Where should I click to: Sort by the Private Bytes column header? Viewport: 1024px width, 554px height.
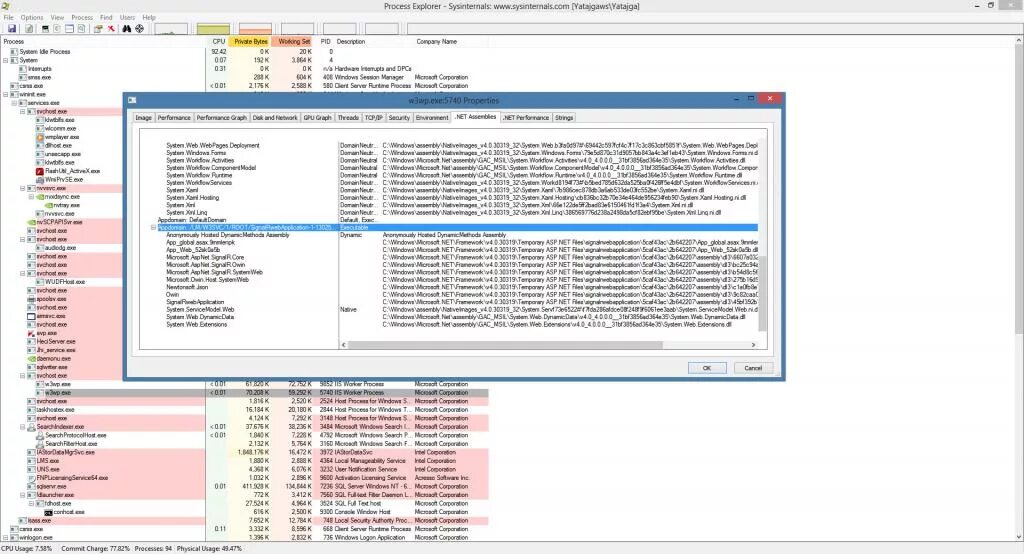point(251,41)
